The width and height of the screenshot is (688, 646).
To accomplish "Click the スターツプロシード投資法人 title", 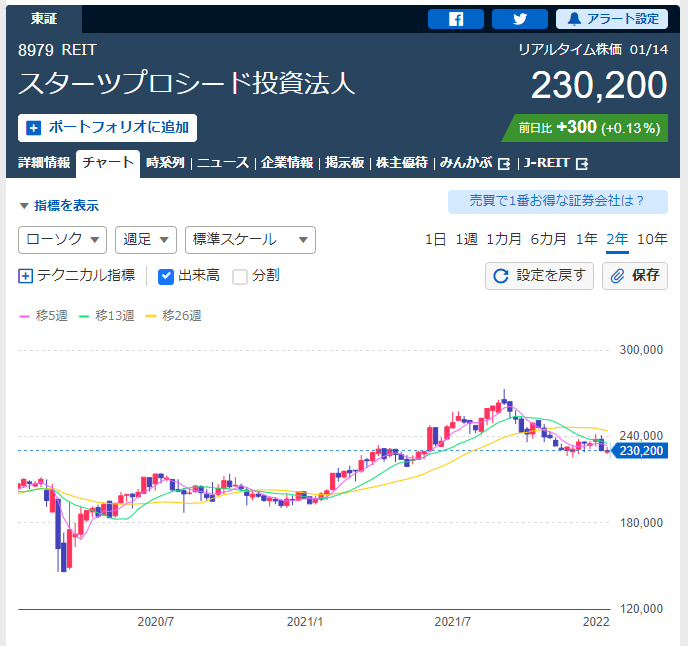I will point(186,83).
